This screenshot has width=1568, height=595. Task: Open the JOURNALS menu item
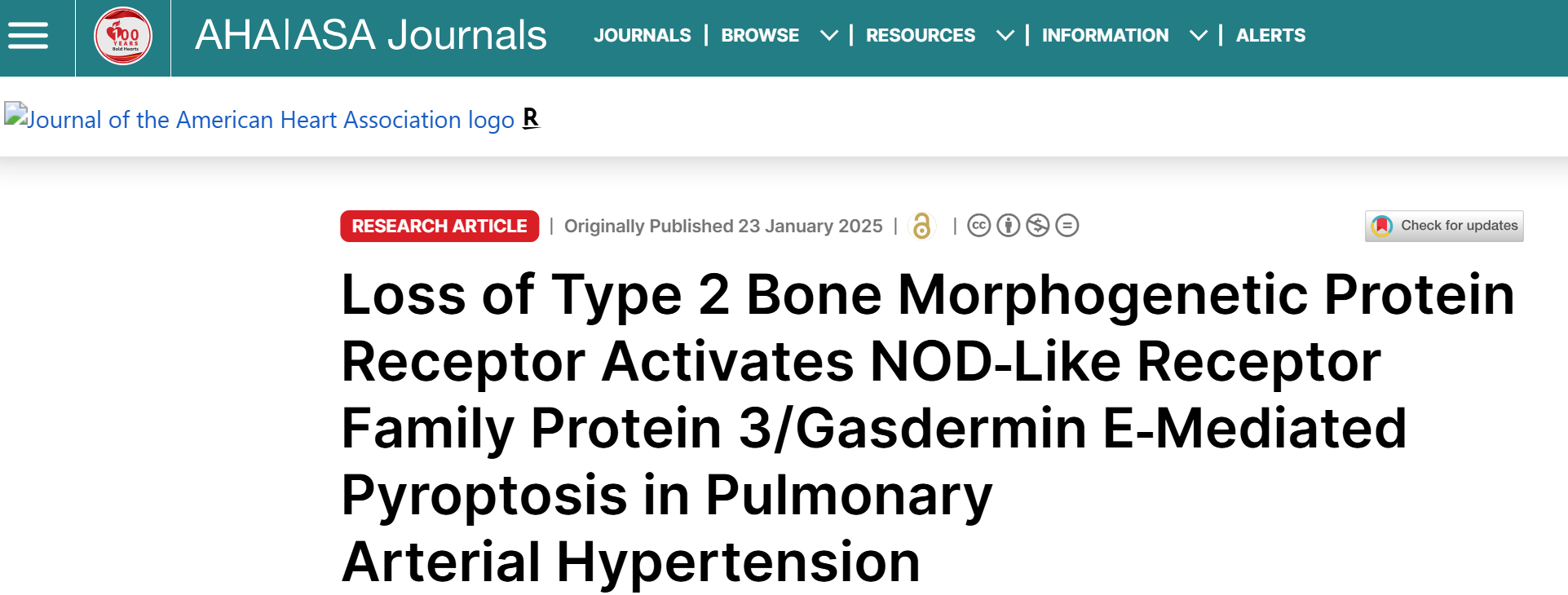pos(643,36)
